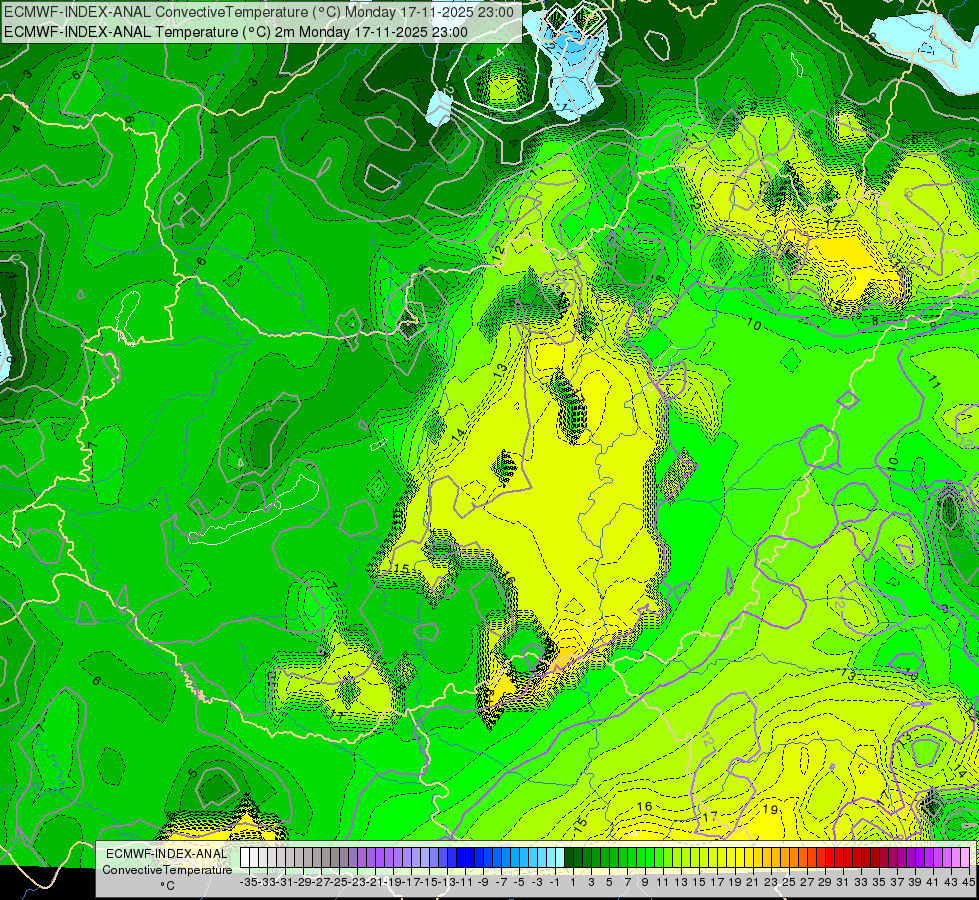
Task: Pick the orange legend swatch above value 25
Action: pos(785,858)
